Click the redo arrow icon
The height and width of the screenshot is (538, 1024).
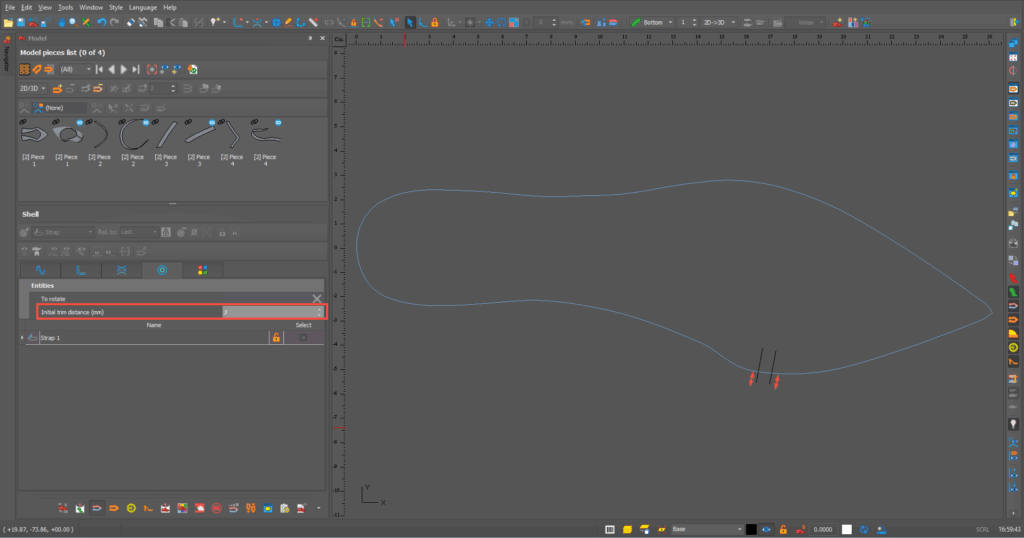(114, 22)
